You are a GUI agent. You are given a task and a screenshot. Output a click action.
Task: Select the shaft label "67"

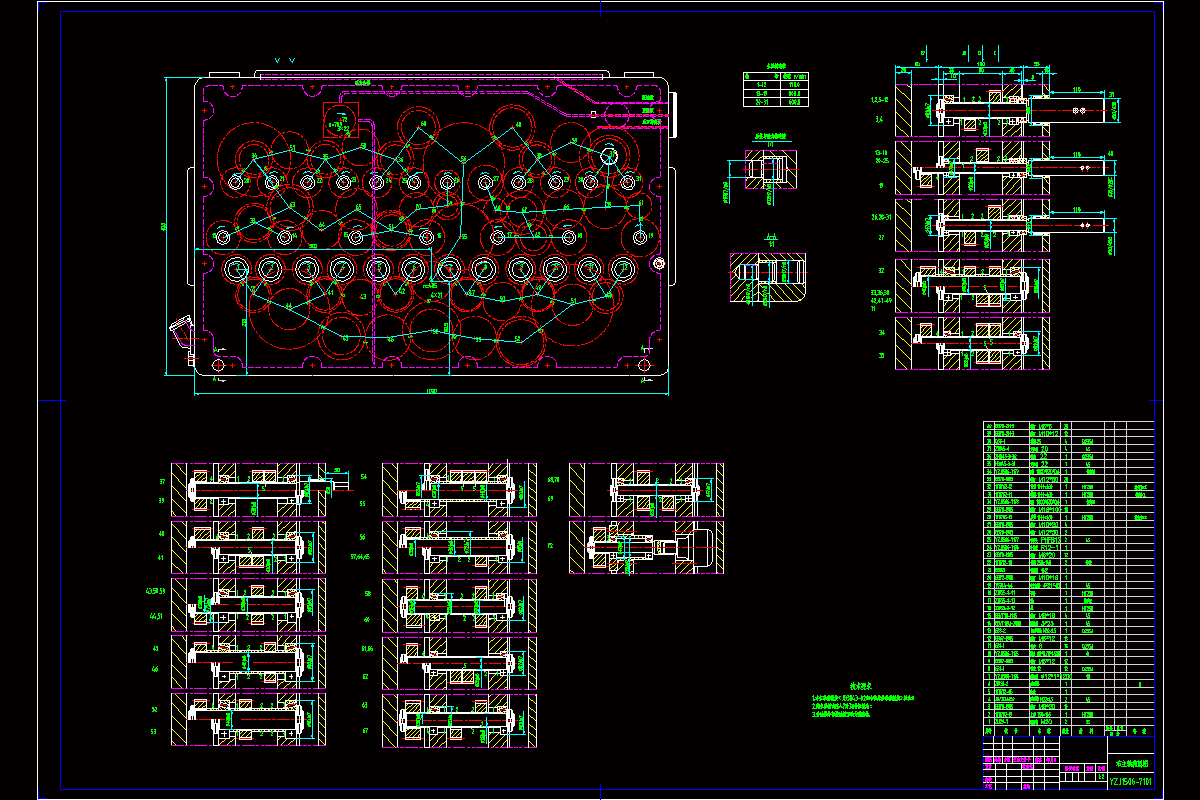pos(367,731)
